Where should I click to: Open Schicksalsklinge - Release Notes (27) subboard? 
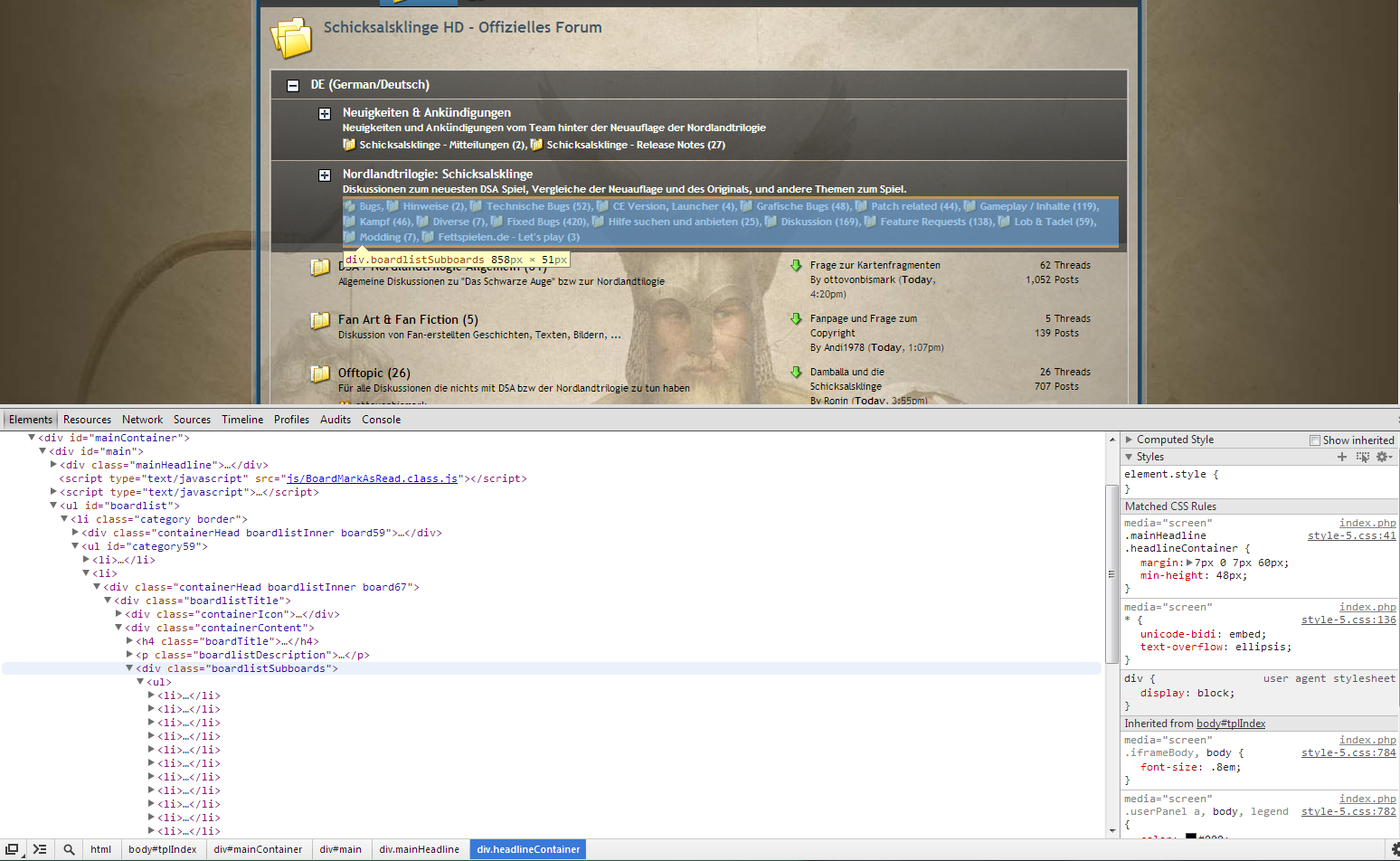(x=636, y=145)
